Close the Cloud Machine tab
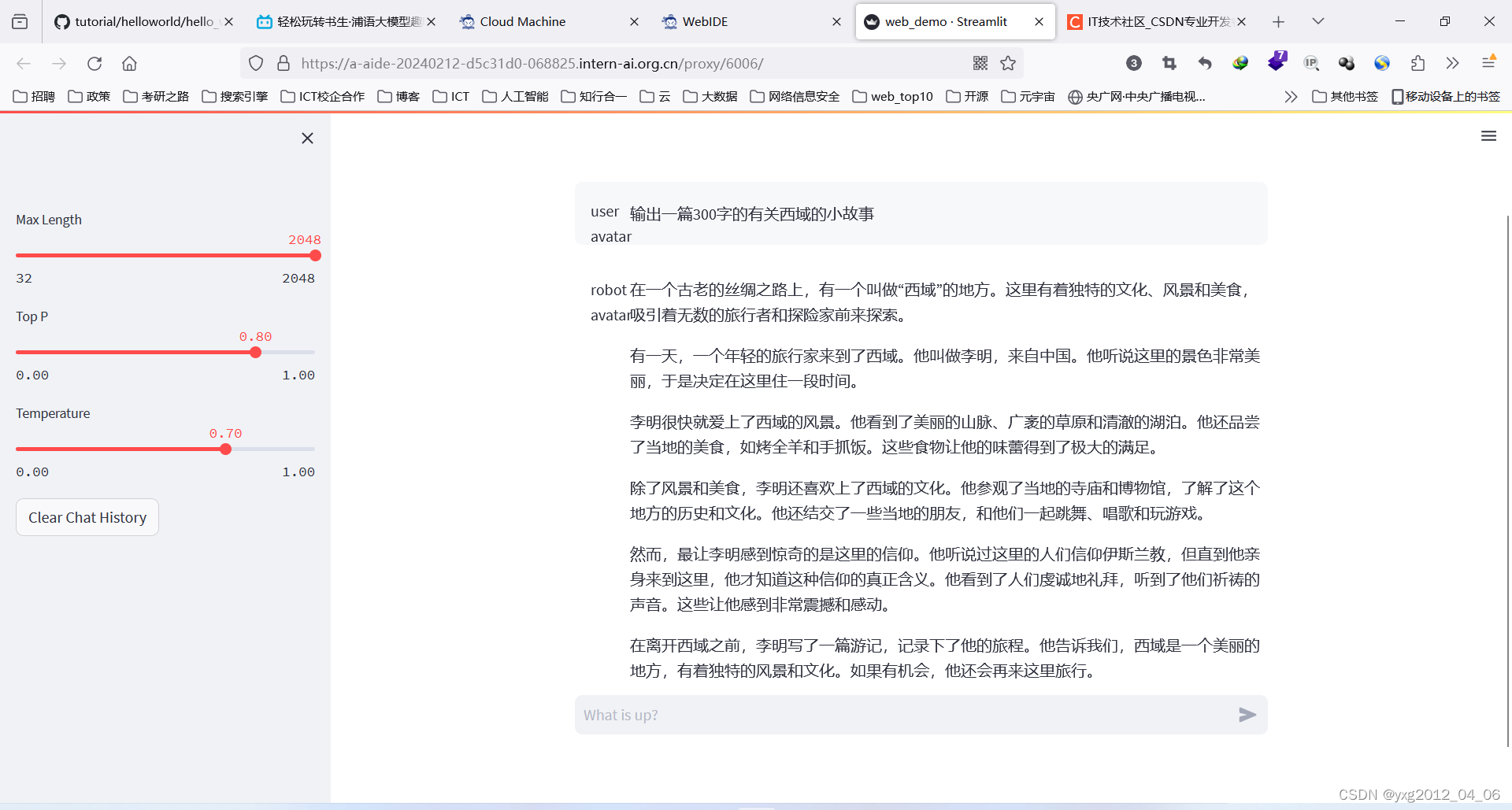1512x810 pixels. point(634,21)
